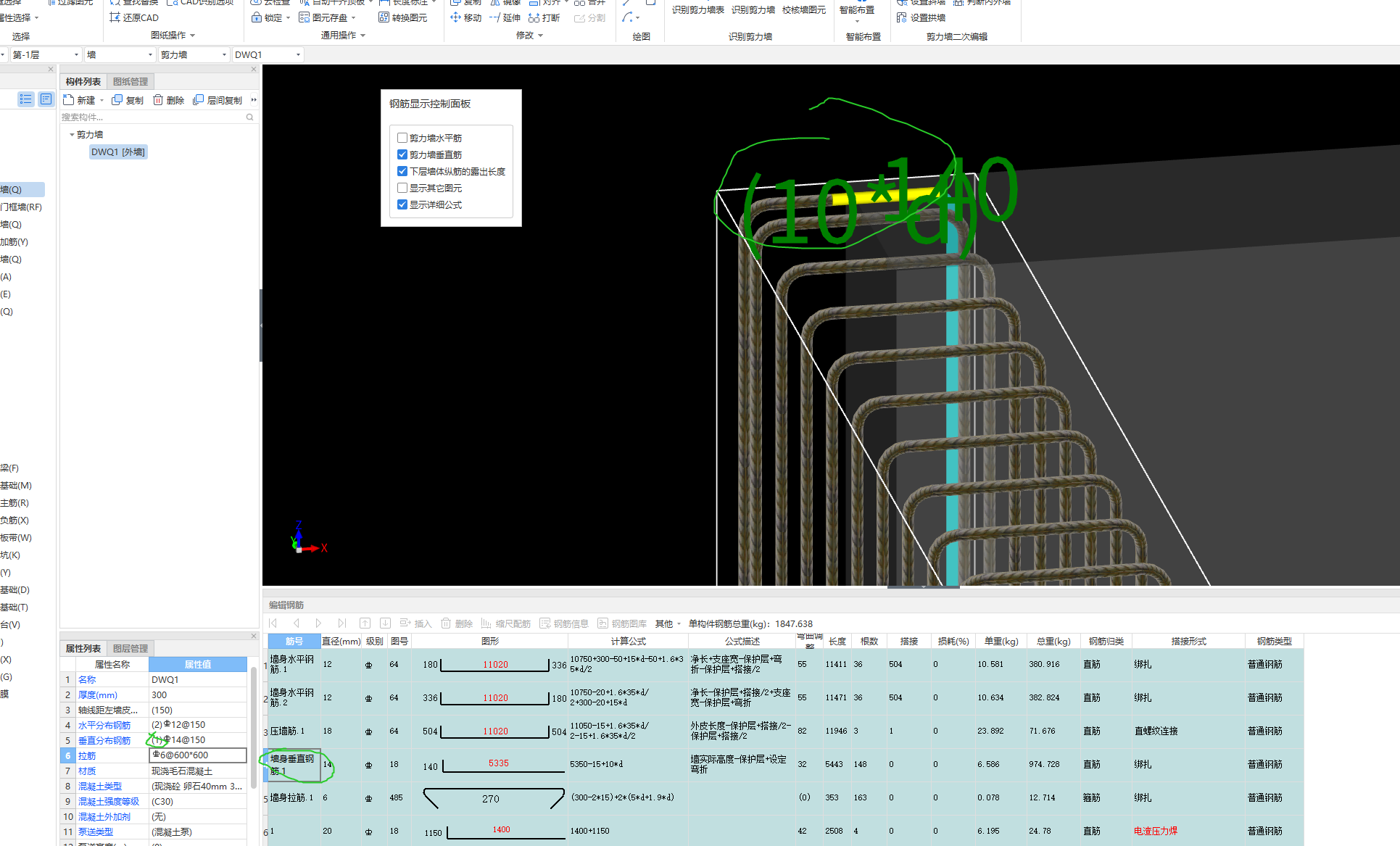Click the 钢筋图库 rebar library icon
This screenshot has height=846, width=1400.
tap(602, 623)
